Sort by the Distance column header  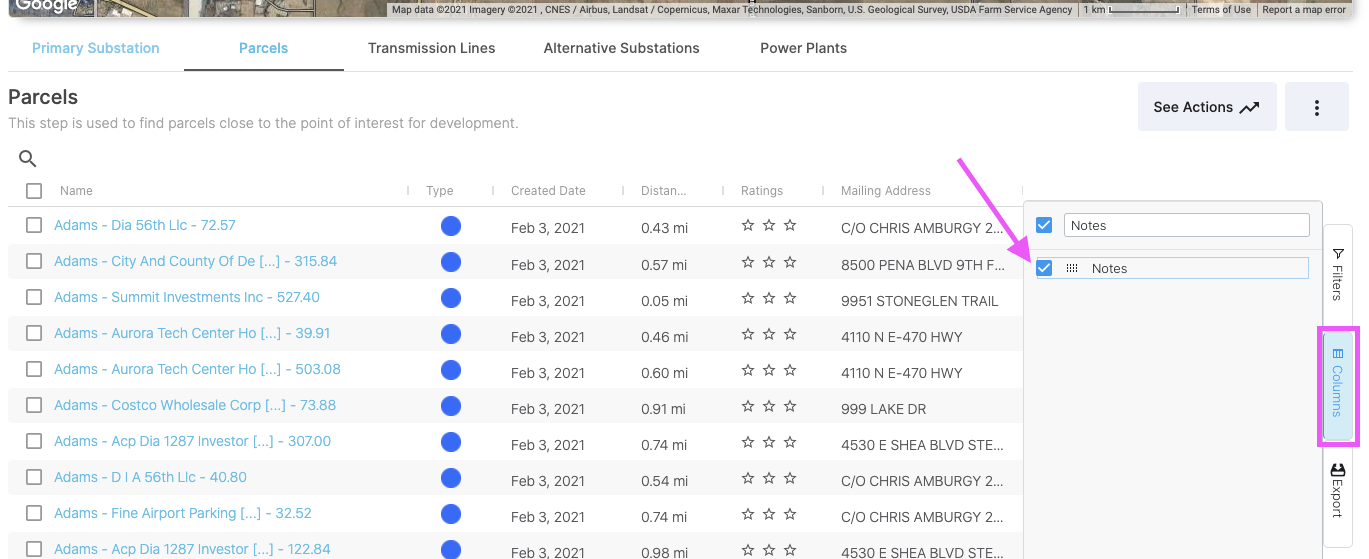point(664,190)
